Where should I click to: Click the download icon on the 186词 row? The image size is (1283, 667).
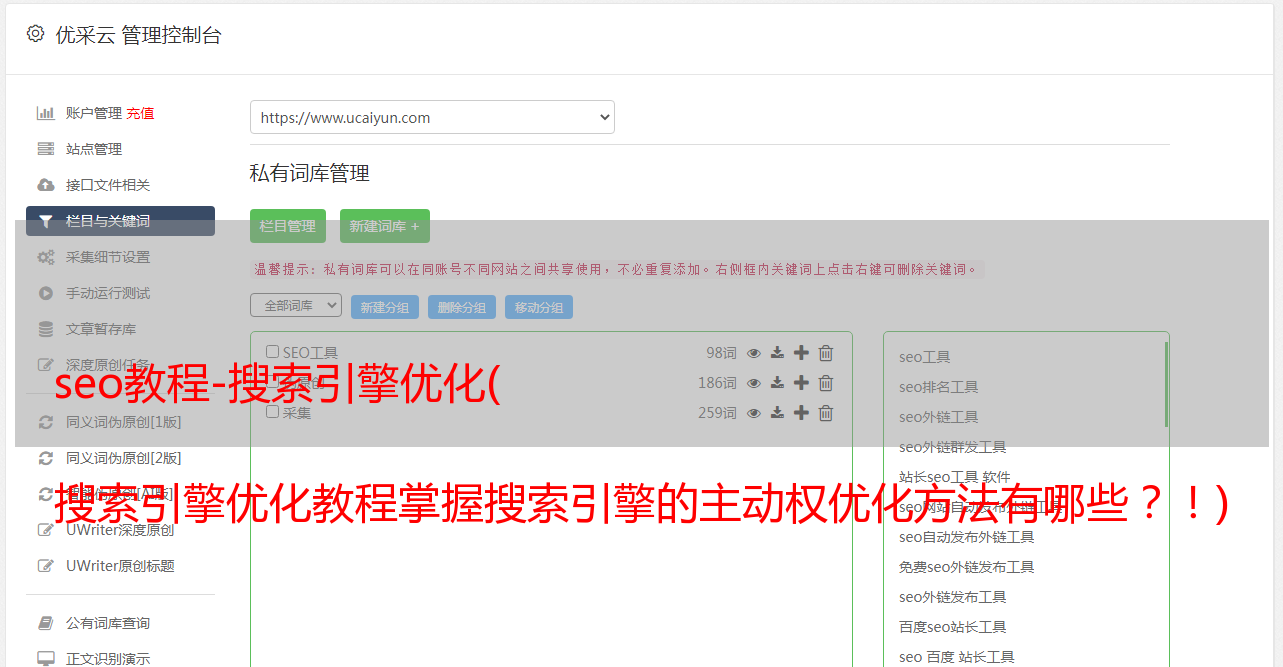click(x=777, y=383)
